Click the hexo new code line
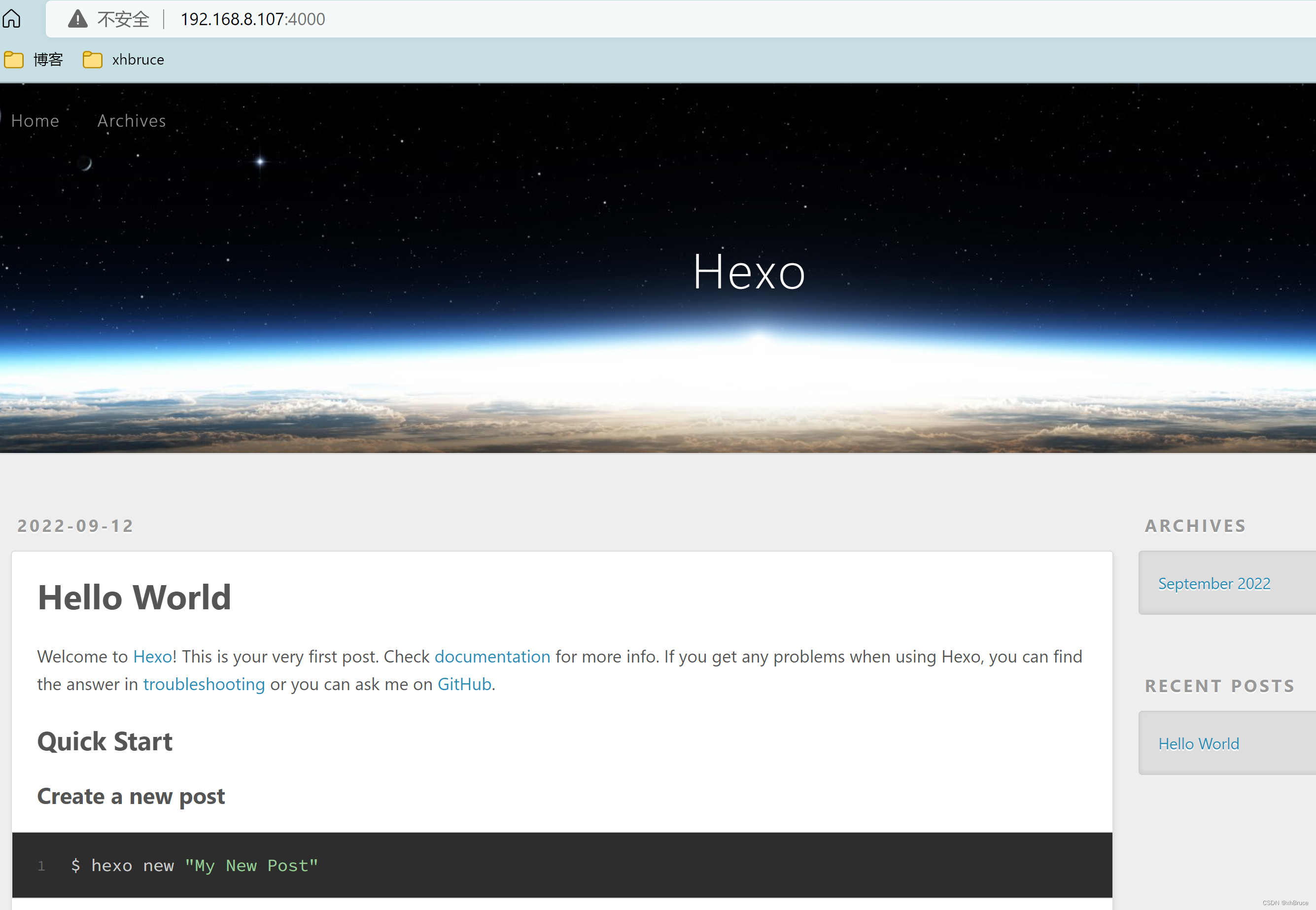 point(194,866)
